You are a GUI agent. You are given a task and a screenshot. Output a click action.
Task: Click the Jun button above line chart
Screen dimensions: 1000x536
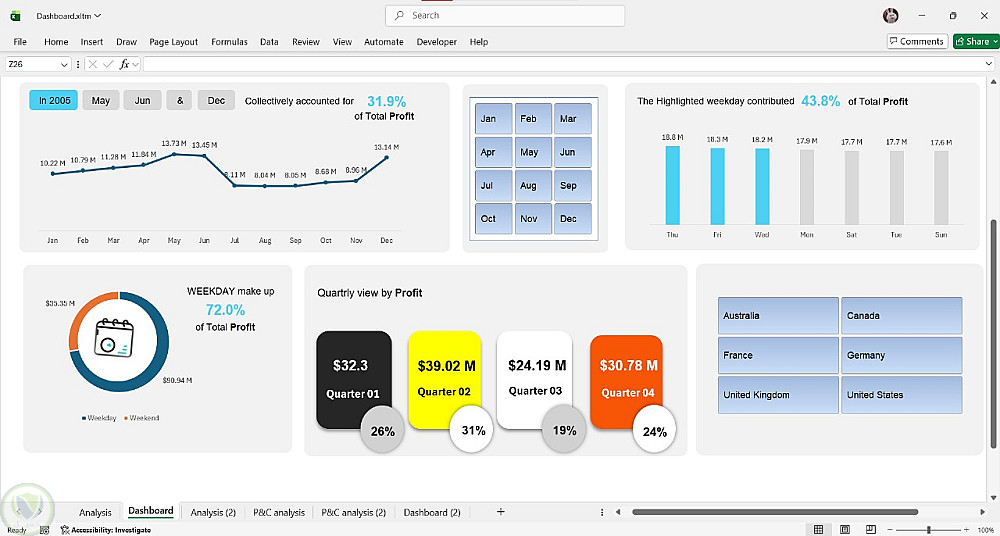[x=143, y=100]
